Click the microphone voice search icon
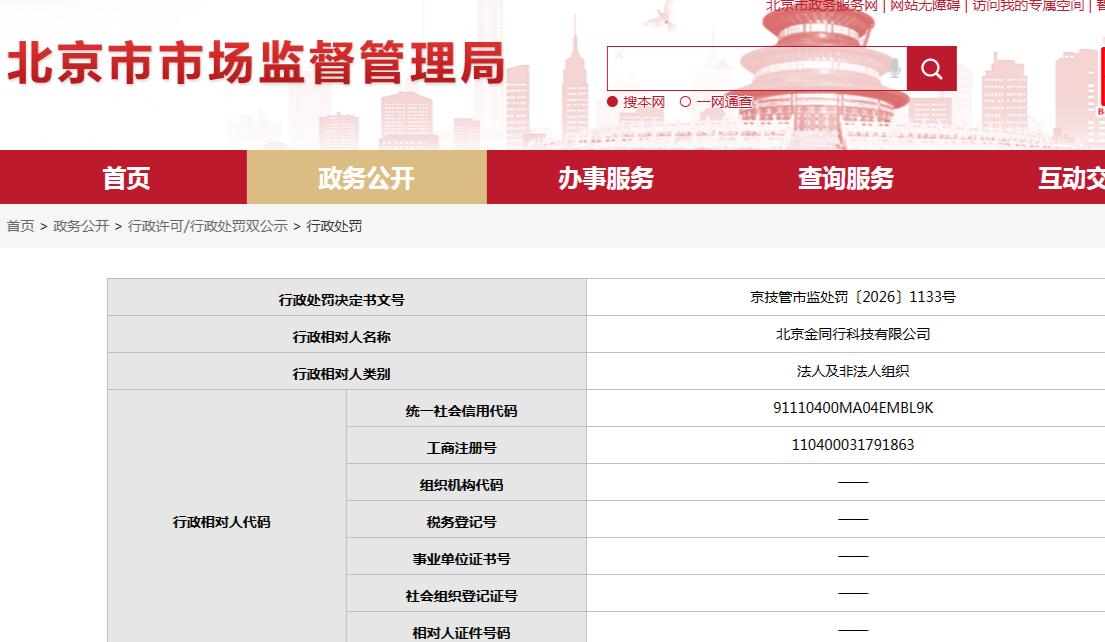Screen dimensions: 1105x642 [894, 68]
